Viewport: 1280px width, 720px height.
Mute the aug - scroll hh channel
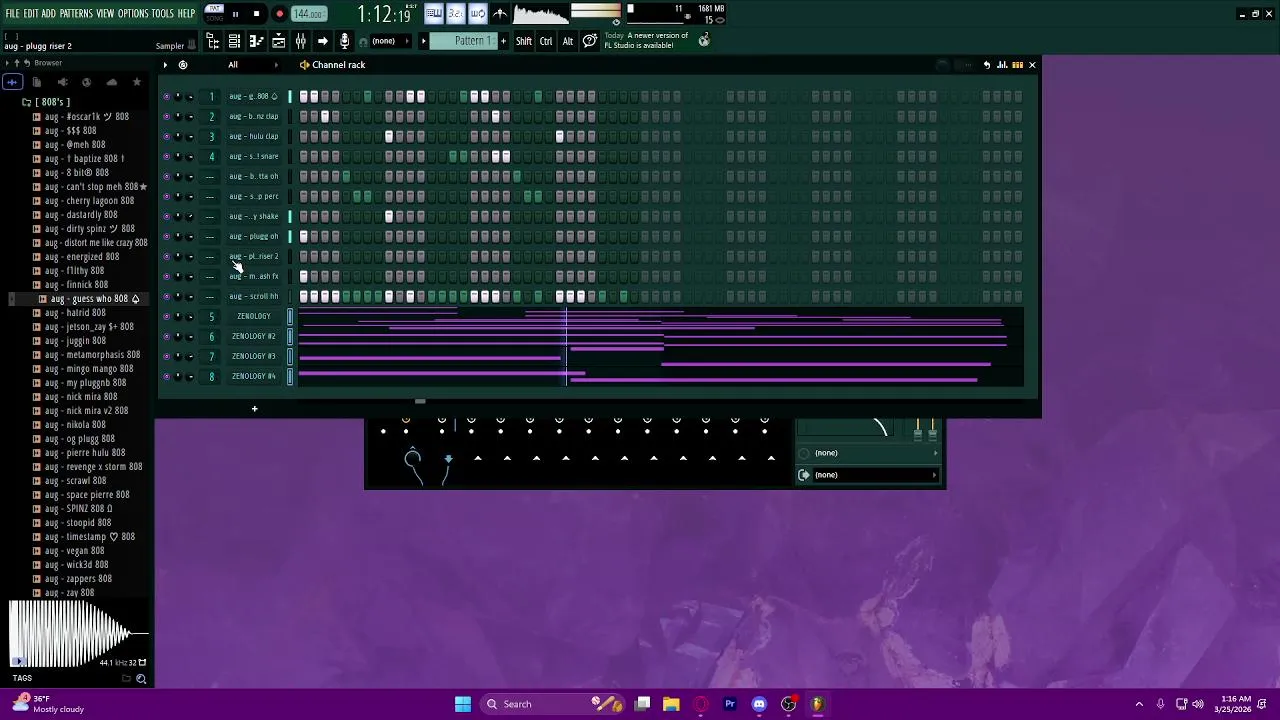(166, 297)
